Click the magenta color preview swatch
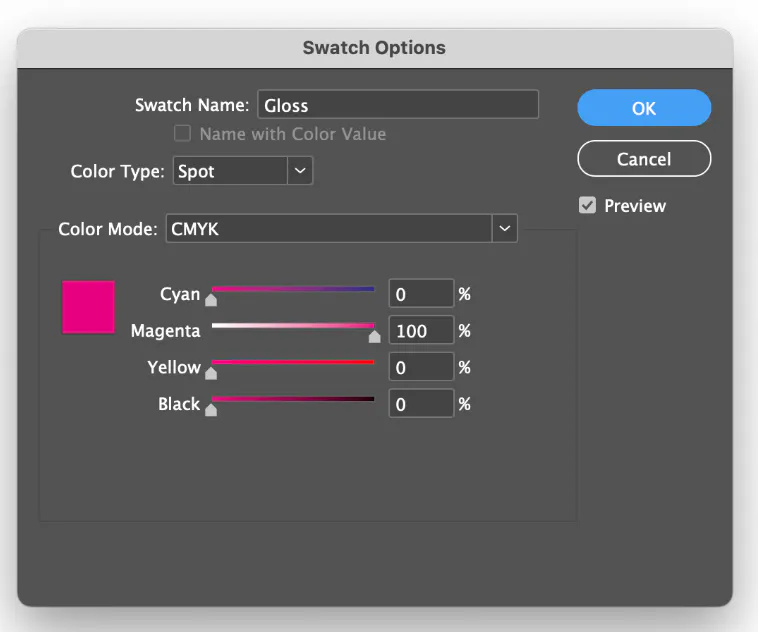 [89, 307]
